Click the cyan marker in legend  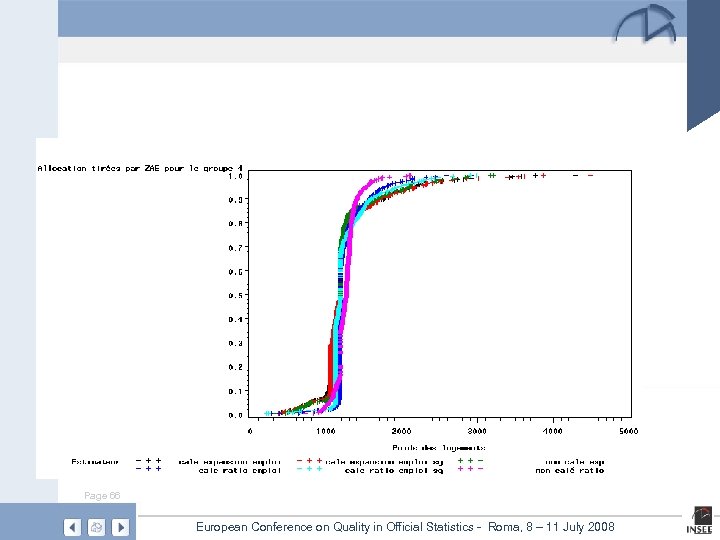click(309, 469)
